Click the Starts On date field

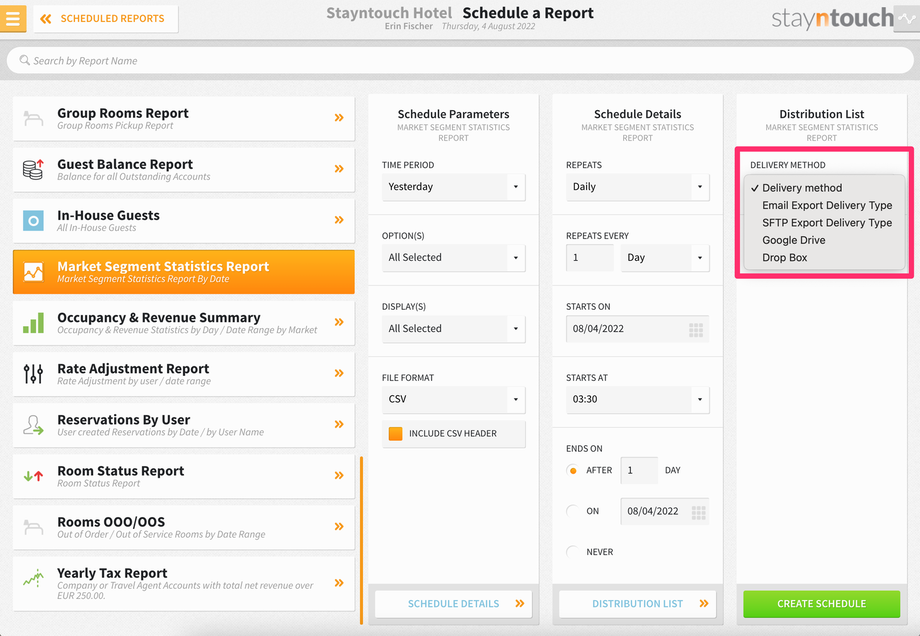tap(638, 329)
